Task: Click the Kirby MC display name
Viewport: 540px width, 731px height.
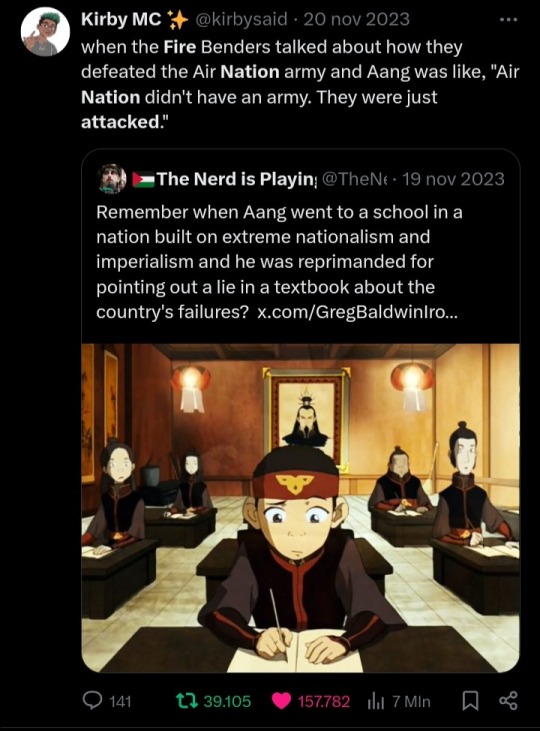Action: (x=121, y=20)
